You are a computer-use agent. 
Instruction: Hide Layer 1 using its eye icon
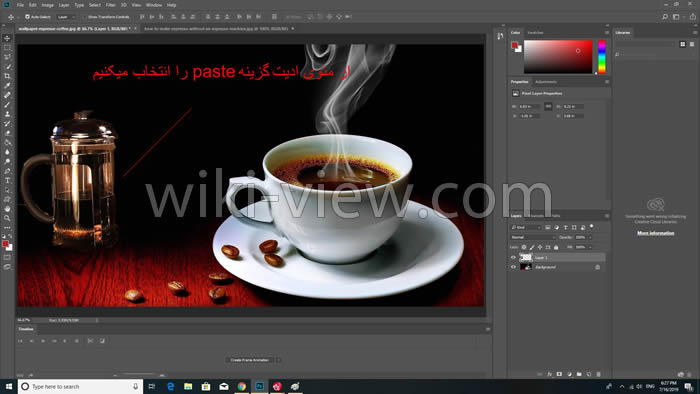pos(513,257)
